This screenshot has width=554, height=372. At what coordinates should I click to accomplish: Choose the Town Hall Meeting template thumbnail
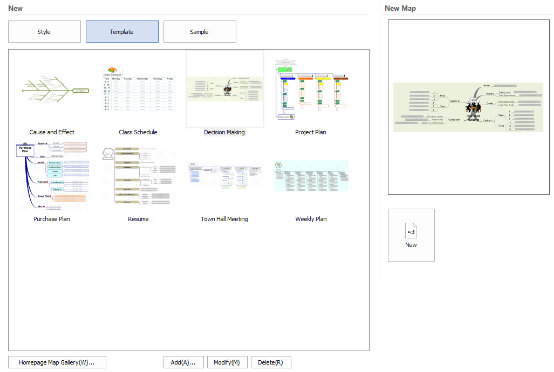pos(225,175)
